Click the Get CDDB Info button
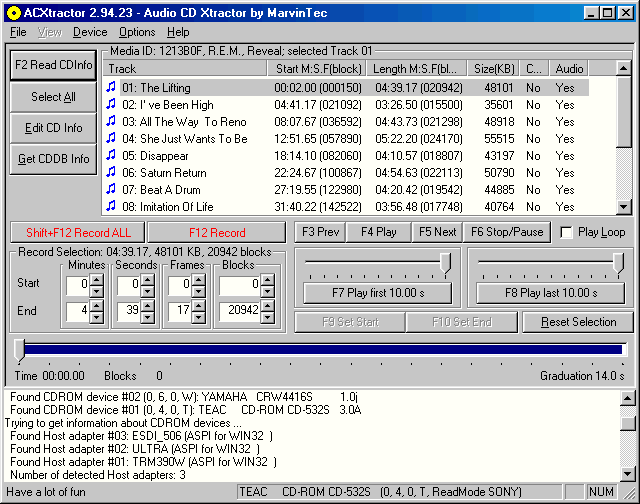The height and width of the screenshot is (504, 640). pos(54,159)
